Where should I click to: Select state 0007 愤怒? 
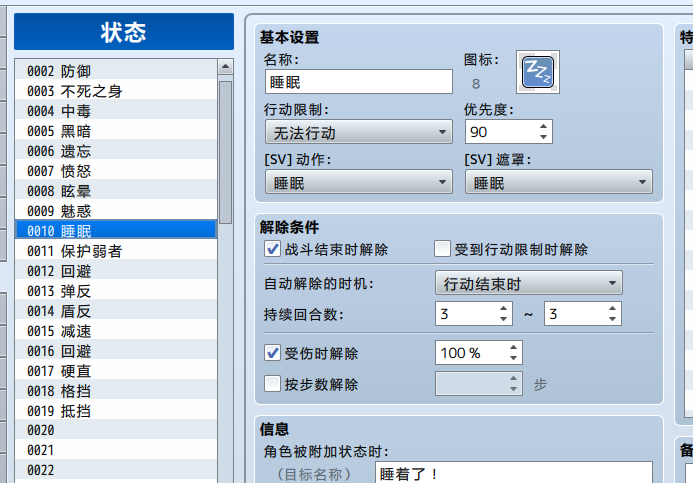[x=116, y=171]
